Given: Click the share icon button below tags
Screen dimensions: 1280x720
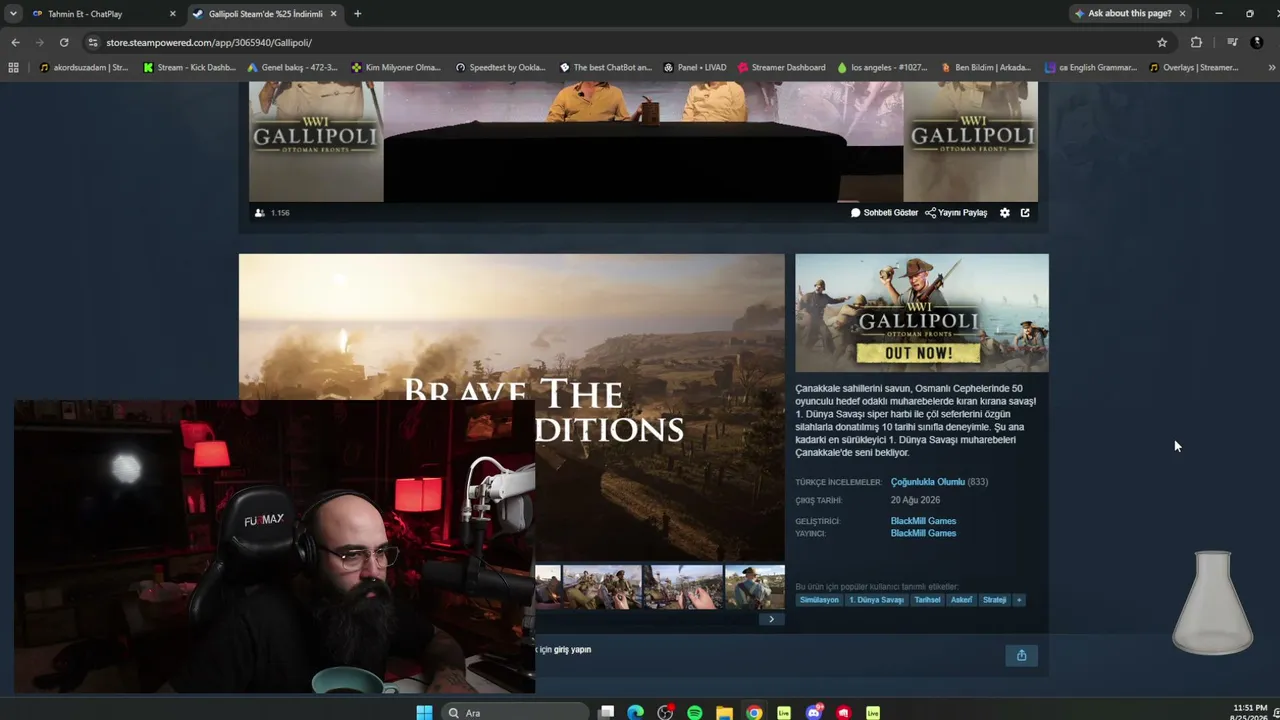Looking at the screenshot, I should pos(1021,655).
